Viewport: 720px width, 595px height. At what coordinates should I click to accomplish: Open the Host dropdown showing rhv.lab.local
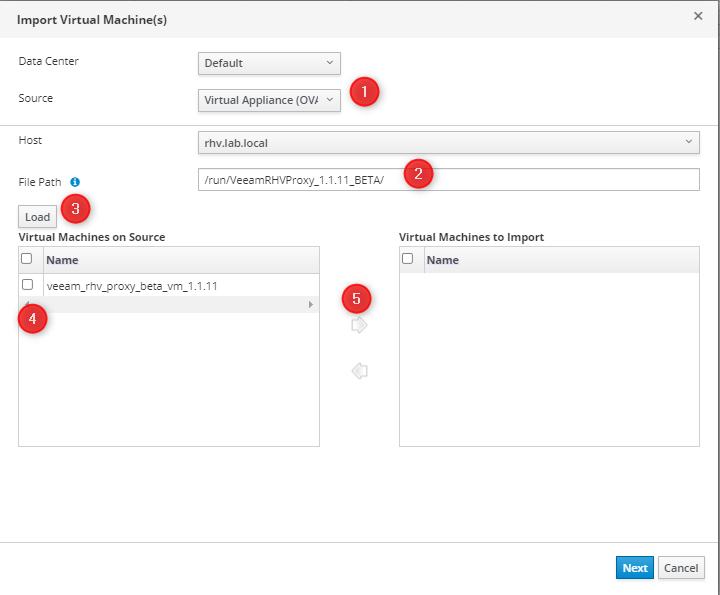click(x=448, y=142)
